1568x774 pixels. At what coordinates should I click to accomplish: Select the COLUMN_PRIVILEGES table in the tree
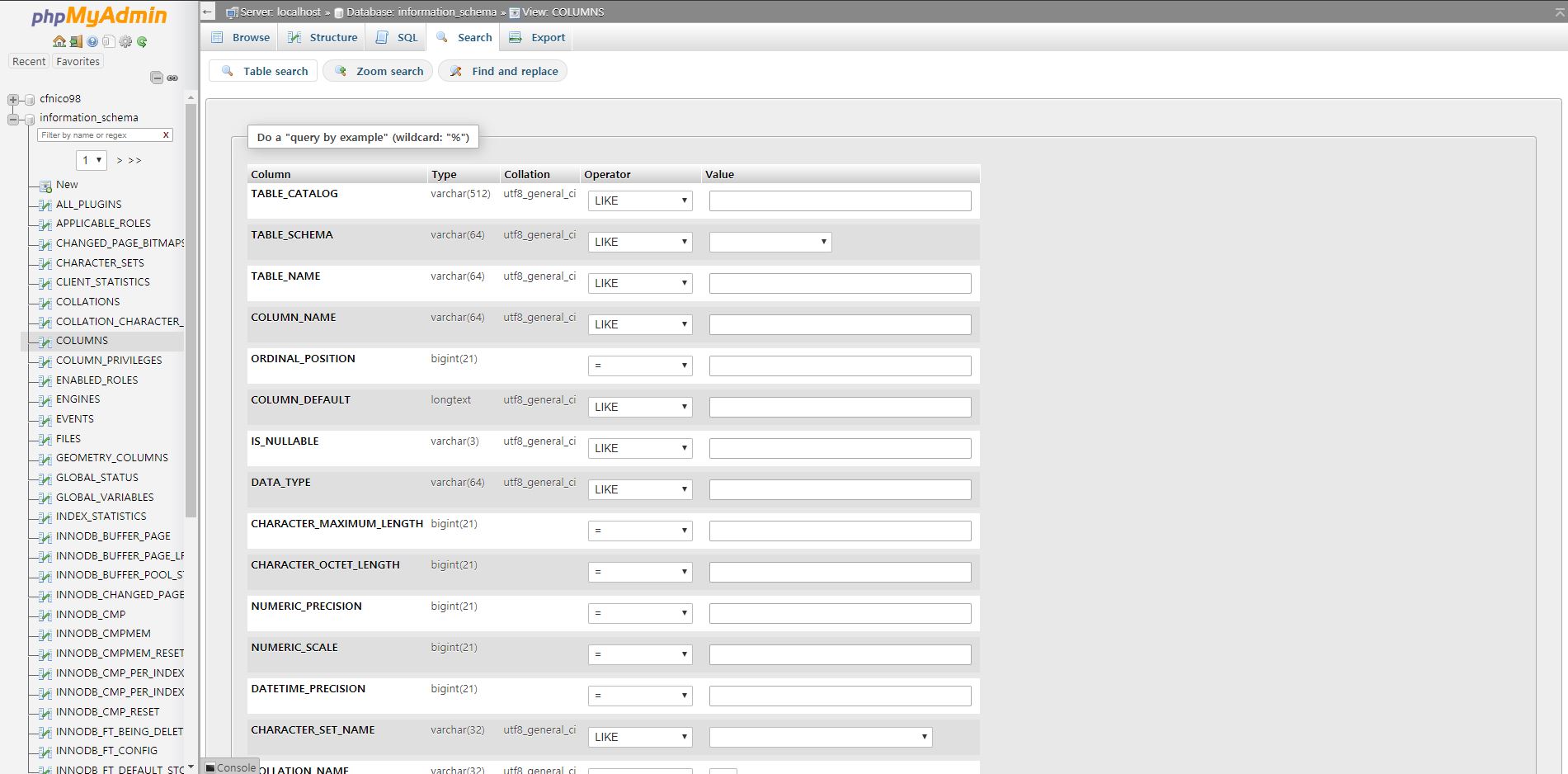pyautogui.click(x=109, y=361)
